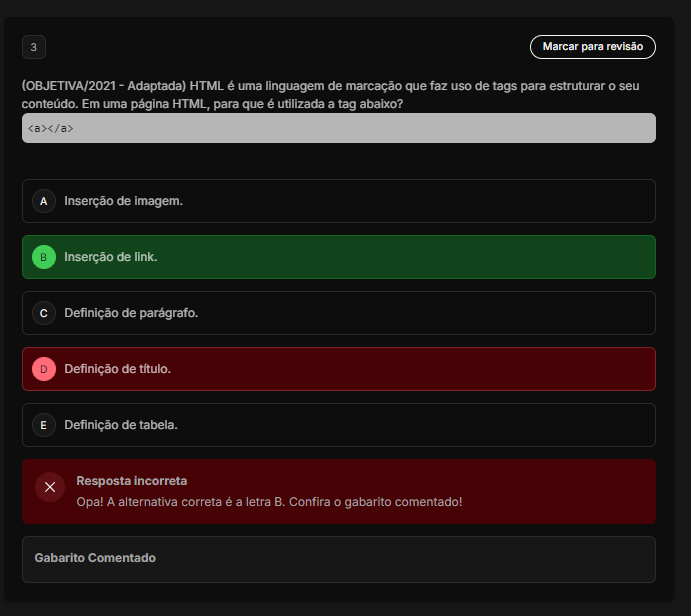Pick the answer text Definição de título
This screenshot has width=691, height=616.
click(x=117, y=369)
